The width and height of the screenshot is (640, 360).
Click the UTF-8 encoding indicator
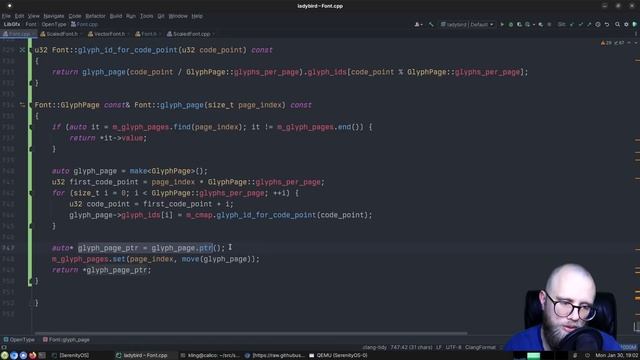(453, 347)
